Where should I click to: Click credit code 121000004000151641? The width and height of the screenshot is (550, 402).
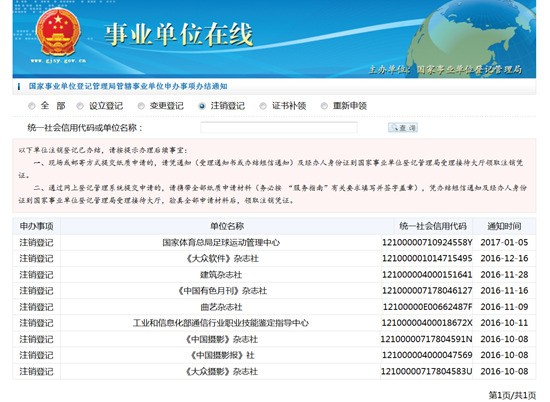click(427, 275)
